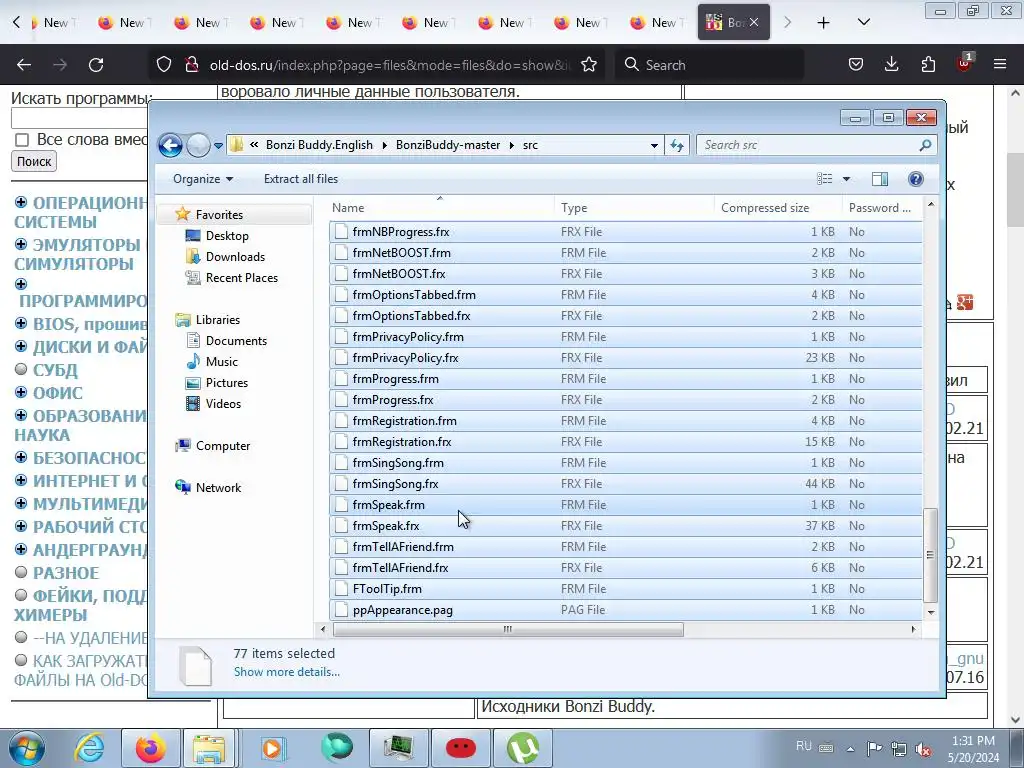Select Network in navigation pane
Image resolution: width=1024 pixels, height=768 pixels.
(x=218, y=487)
